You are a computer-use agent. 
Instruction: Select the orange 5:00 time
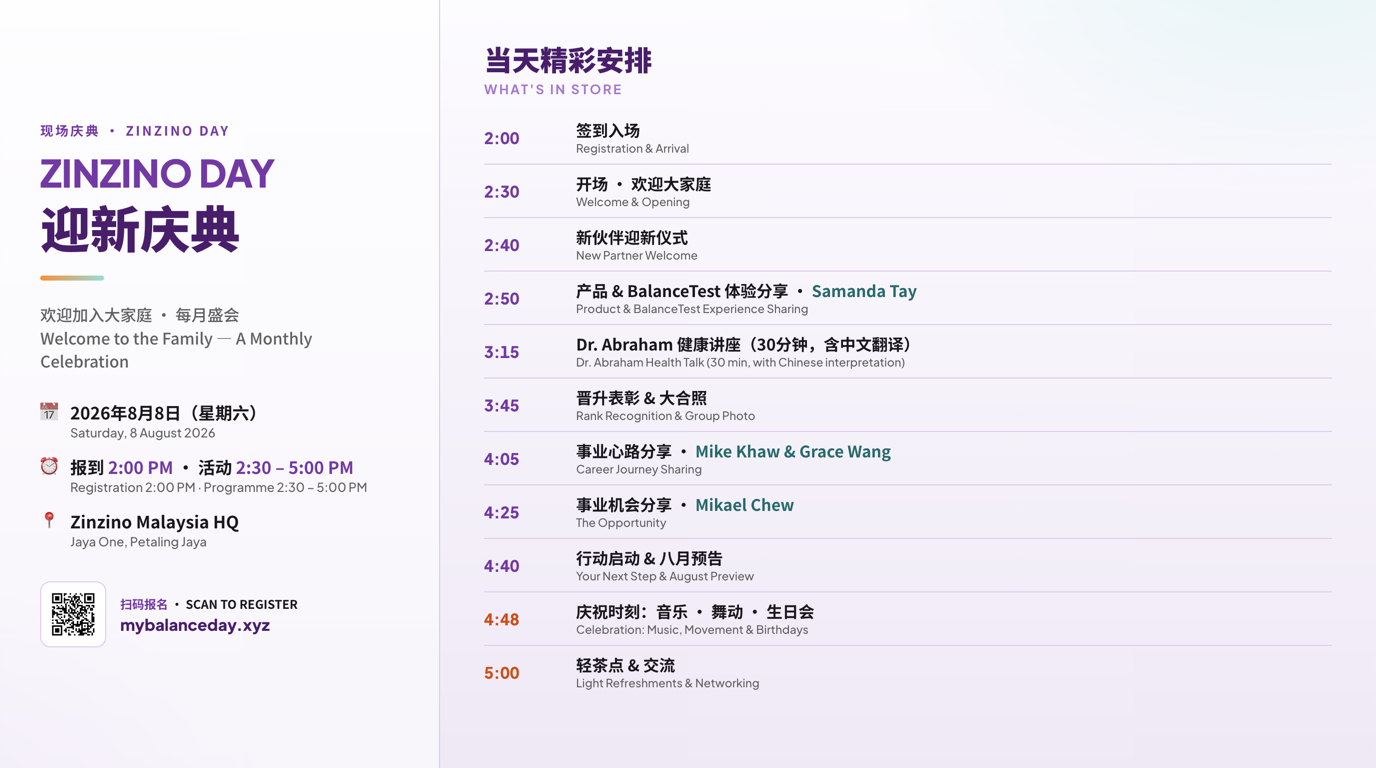(x=502, y=673)
